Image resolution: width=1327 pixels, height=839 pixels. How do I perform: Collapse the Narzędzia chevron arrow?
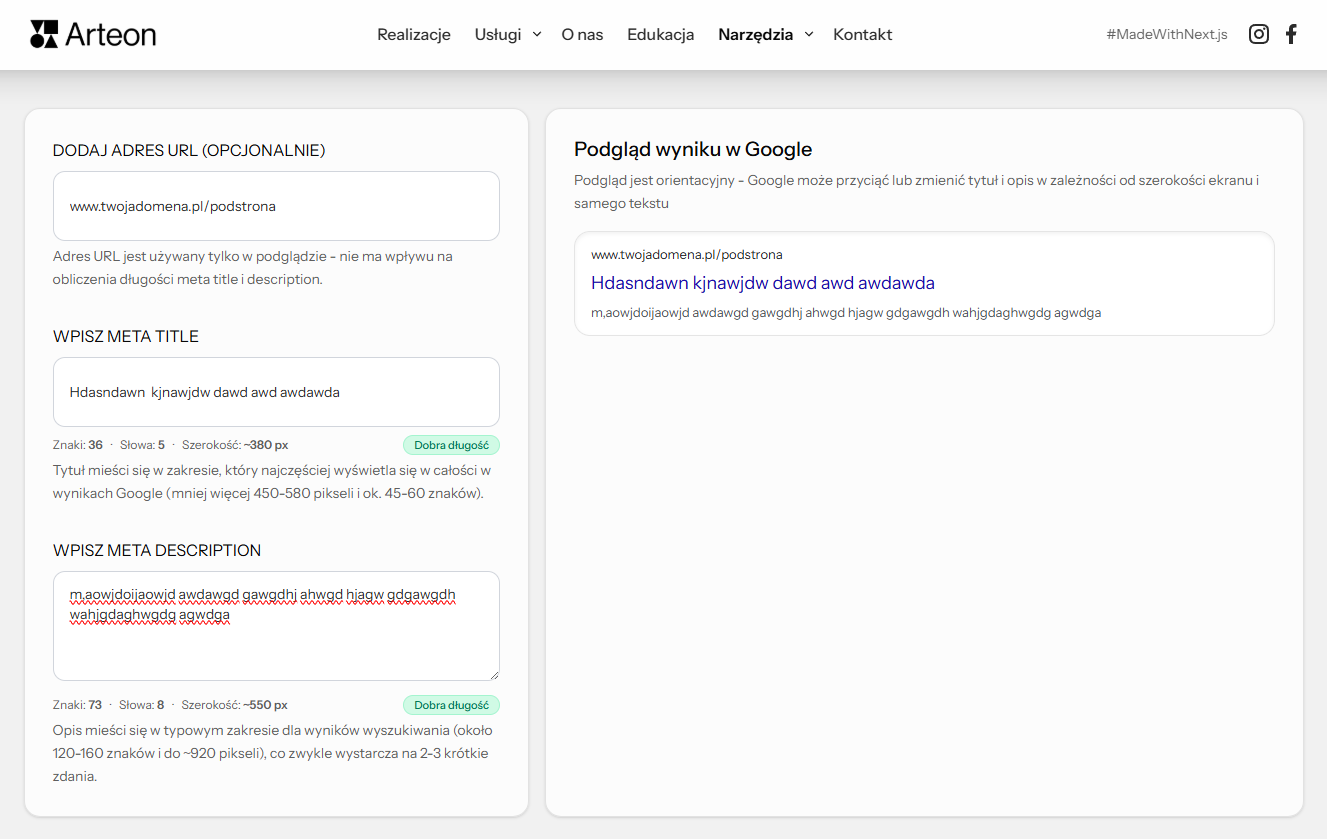[809, 34]
